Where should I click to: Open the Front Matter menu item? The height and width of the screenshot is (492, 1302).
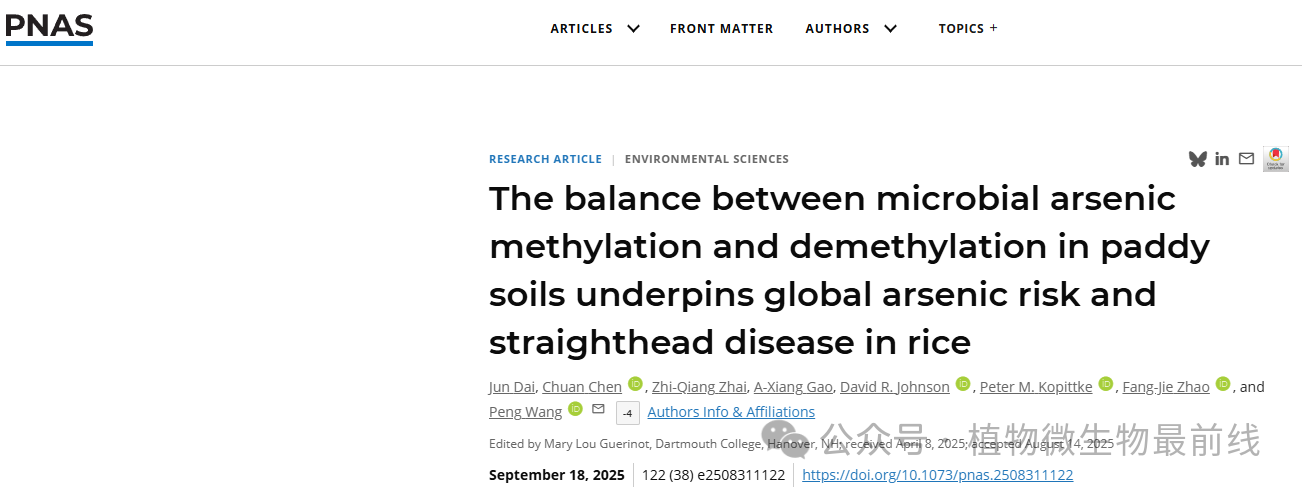[x=721, y=29]
